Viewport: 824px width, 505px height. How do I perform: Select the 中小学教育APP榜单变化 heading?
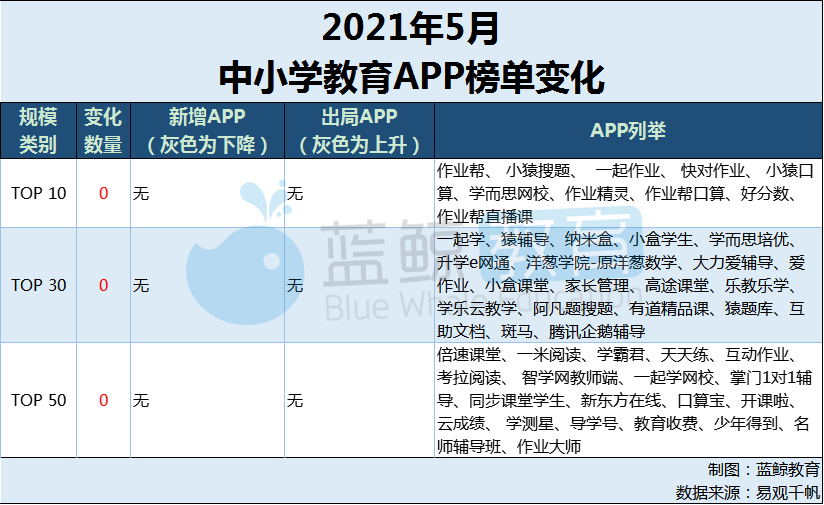click(411, 76)
